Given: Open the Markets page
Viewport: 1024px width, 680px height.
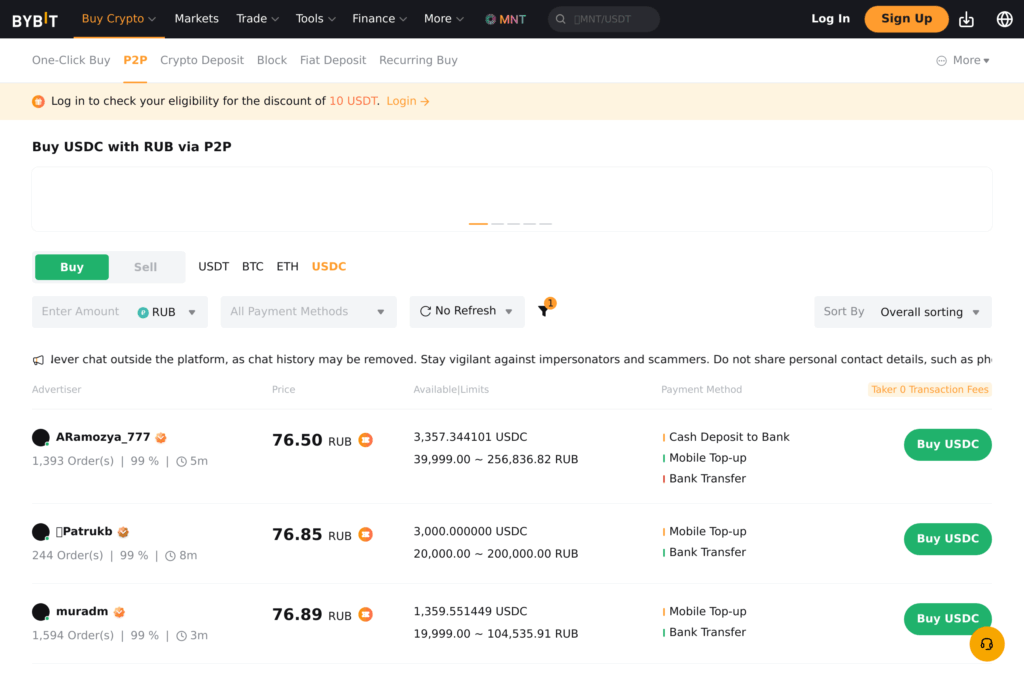Looking at the screenshot, I should coord(197,19).
